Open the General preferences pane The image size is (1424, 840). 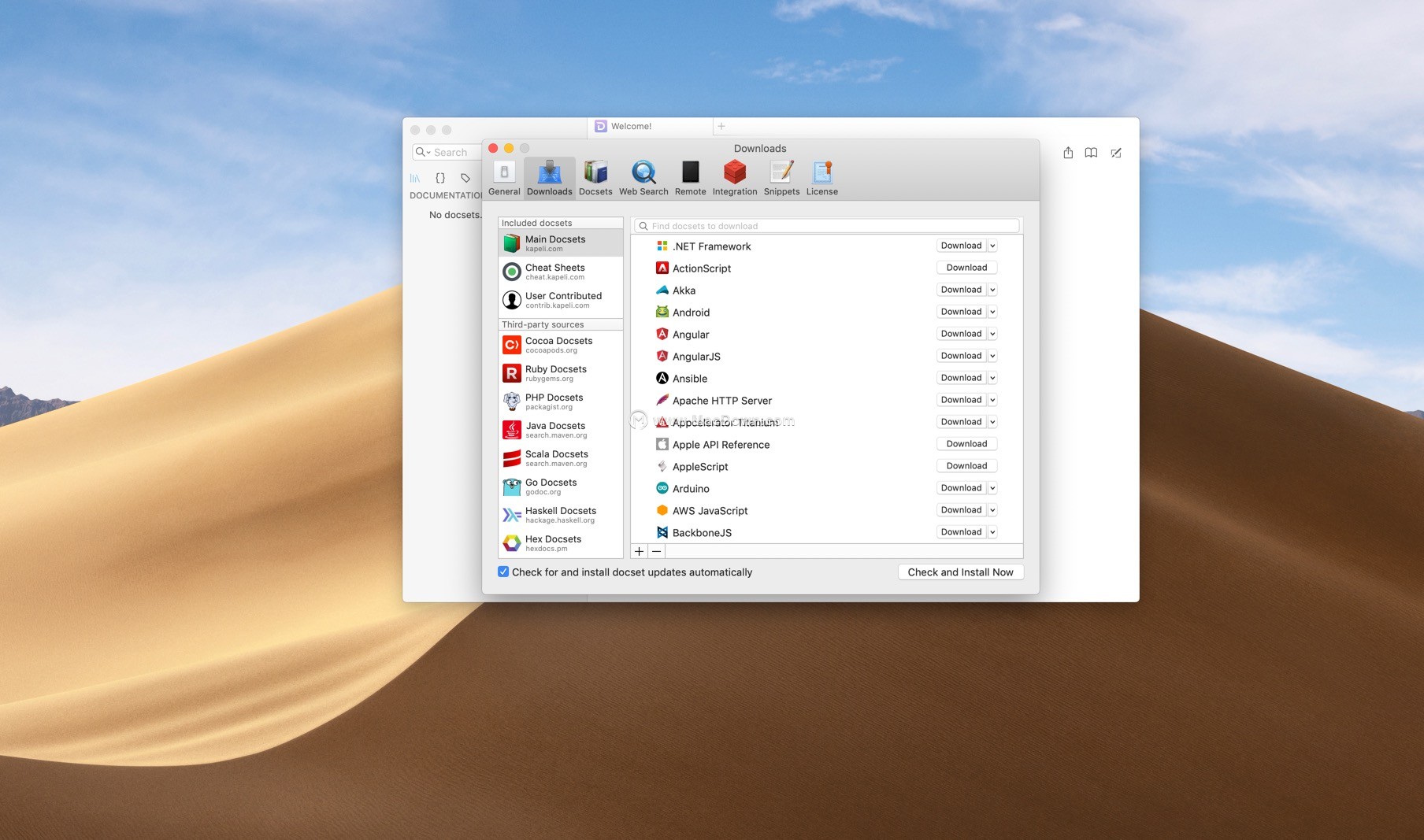click(504, 178)
